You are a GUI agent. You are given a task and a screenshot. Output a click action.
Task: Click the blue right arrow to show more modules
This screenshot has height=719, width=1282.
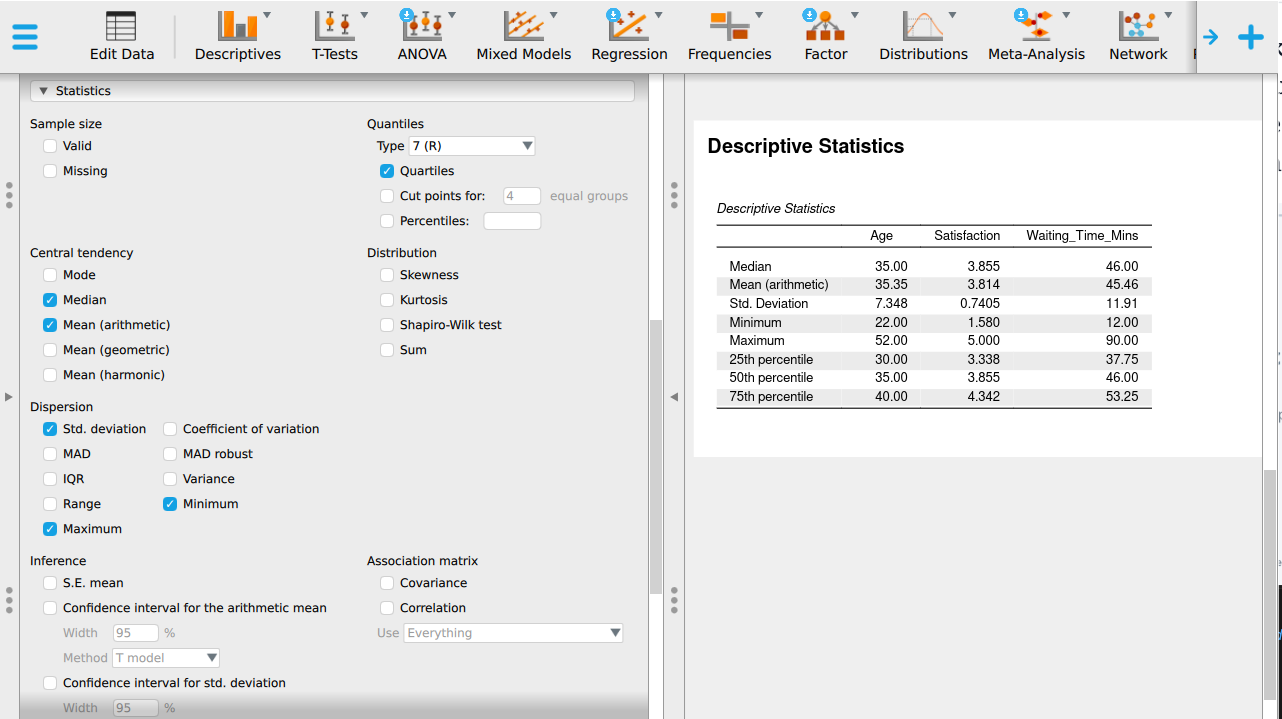(x=1211, y=38)
